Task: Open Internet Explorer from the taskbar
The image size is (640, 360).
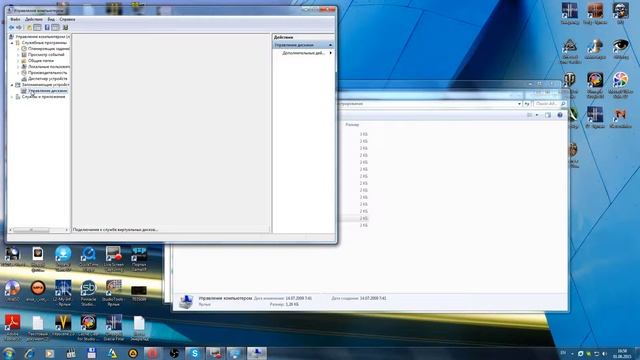Action: (29, 353)
